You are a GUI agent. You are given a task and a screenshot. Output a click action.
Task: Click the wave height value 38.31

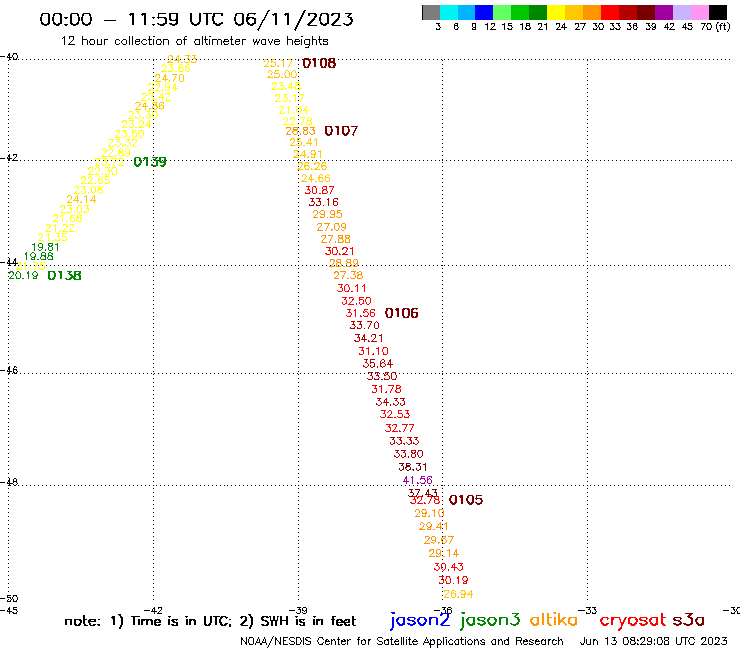pos(413,467)
